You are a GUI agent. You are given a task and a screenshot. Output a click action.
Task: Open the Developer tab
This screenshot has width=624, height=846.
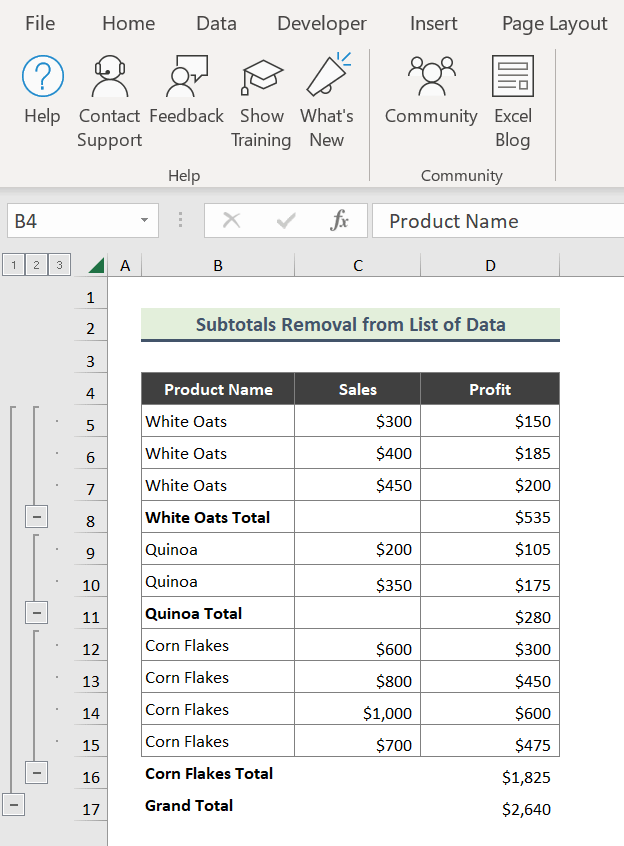click(322, 23)
